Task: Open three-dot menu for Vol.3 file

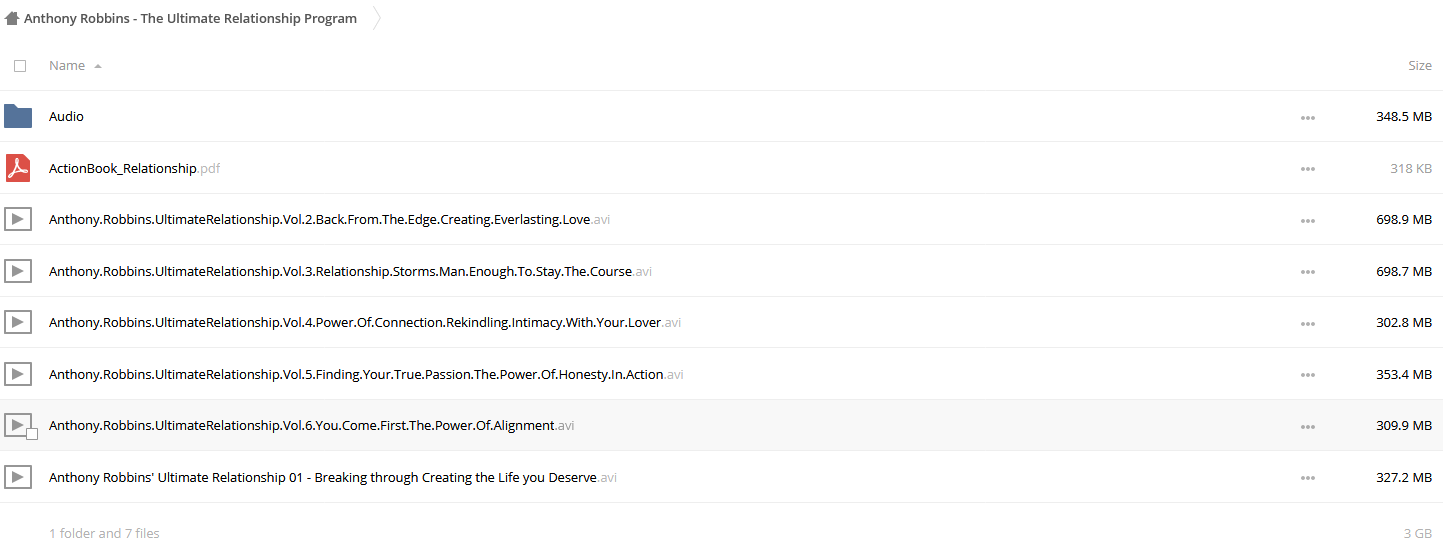Action: coord(1308,272)
